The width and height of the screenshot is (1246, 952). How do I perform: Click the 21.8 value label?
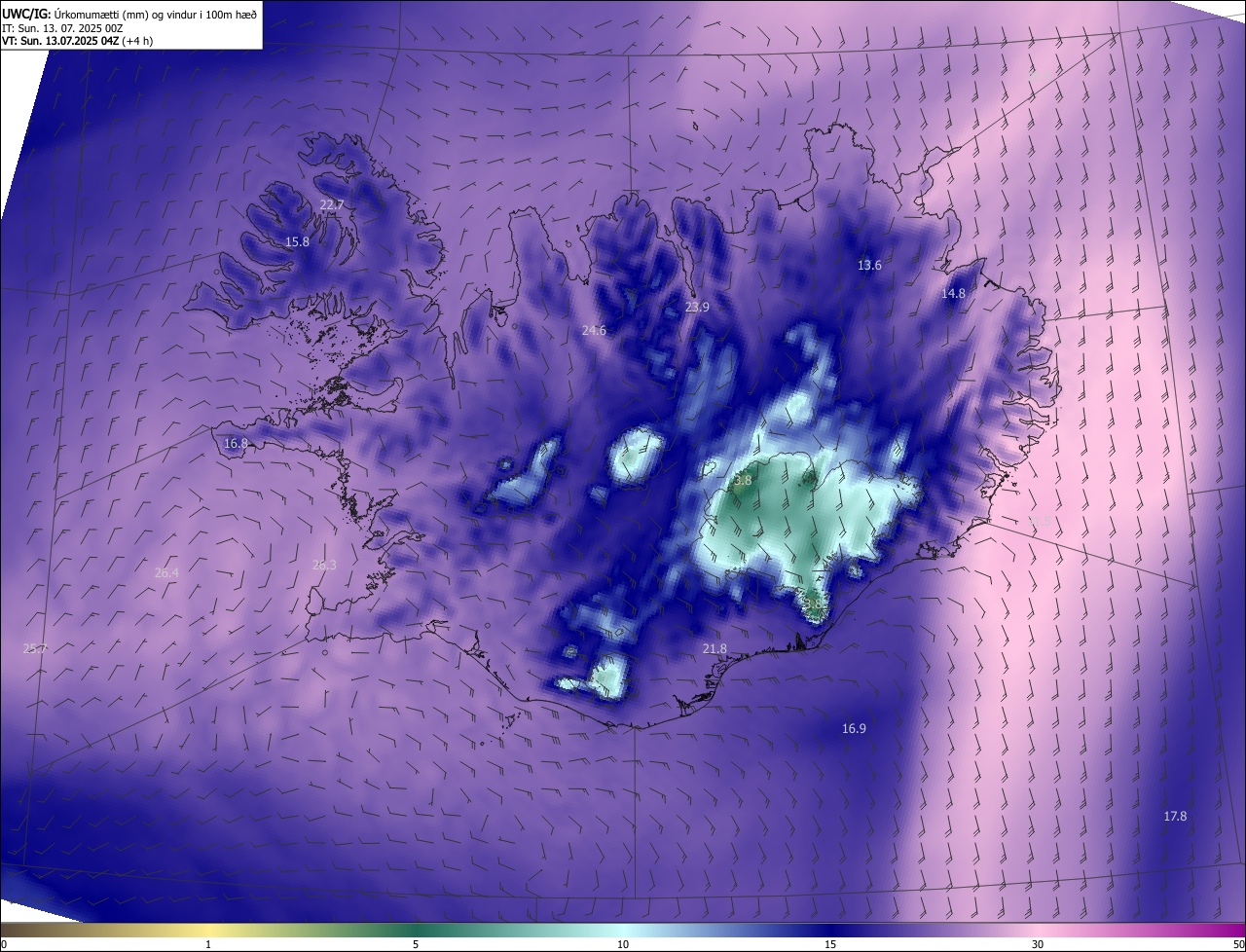[x=715, y=648]
